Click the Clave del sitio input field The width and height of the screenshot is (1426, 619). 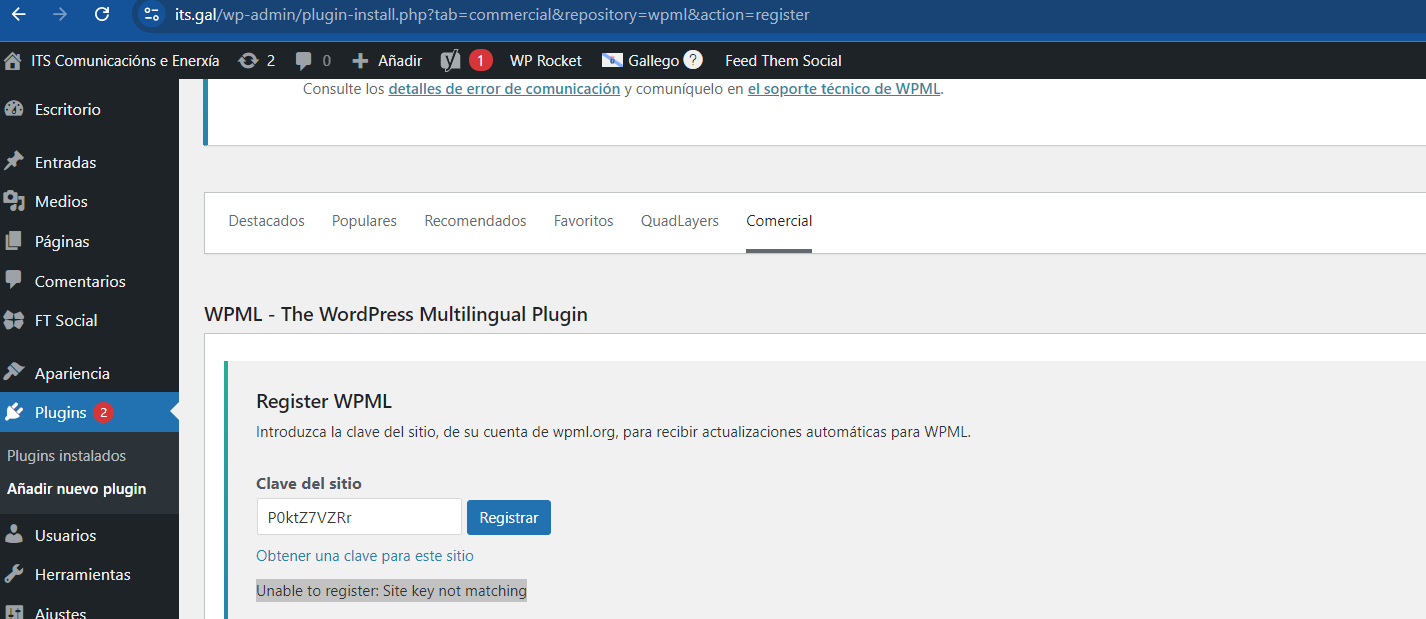(x=359, y=517)
